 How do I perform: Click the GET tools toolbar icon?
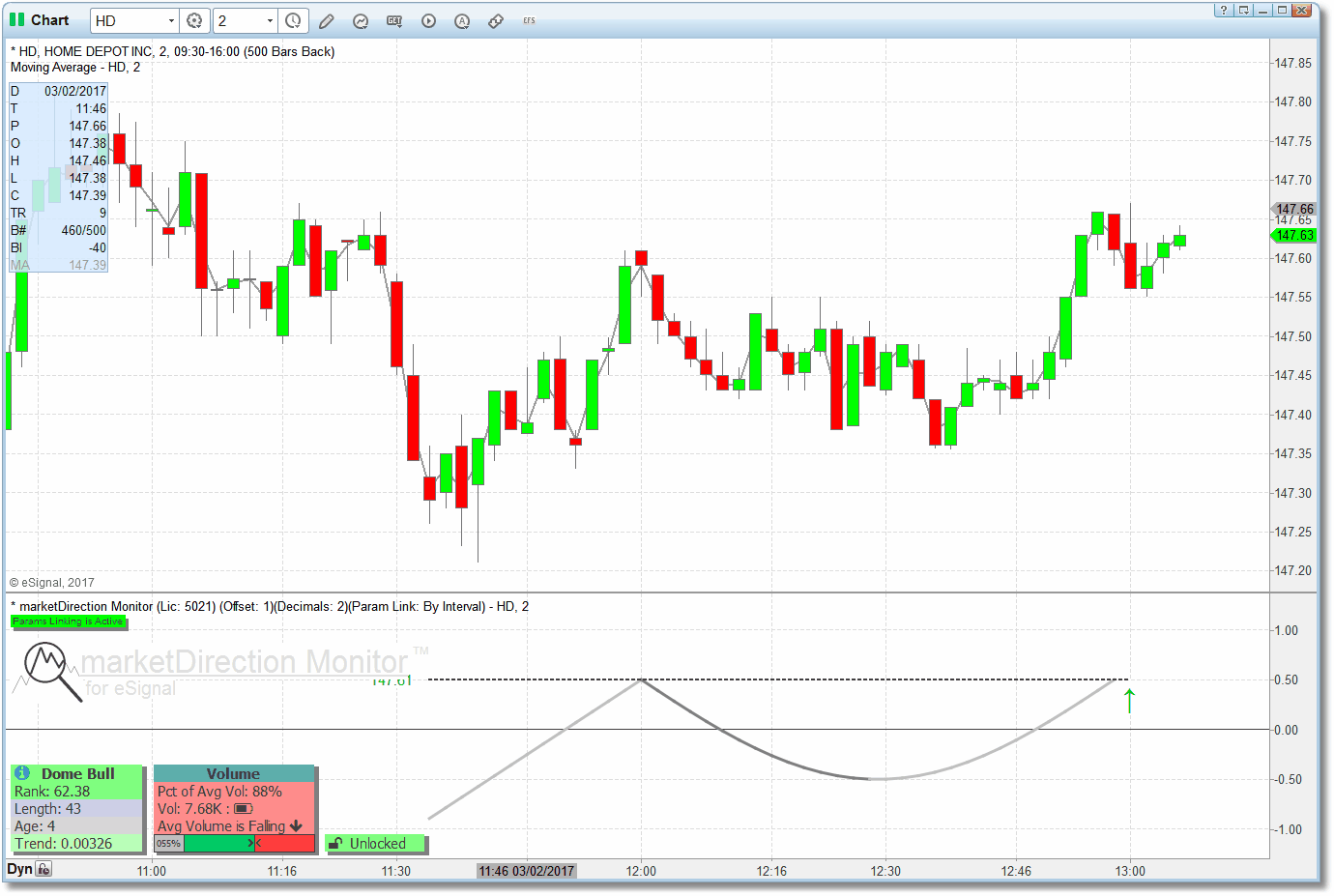(394, 20)
